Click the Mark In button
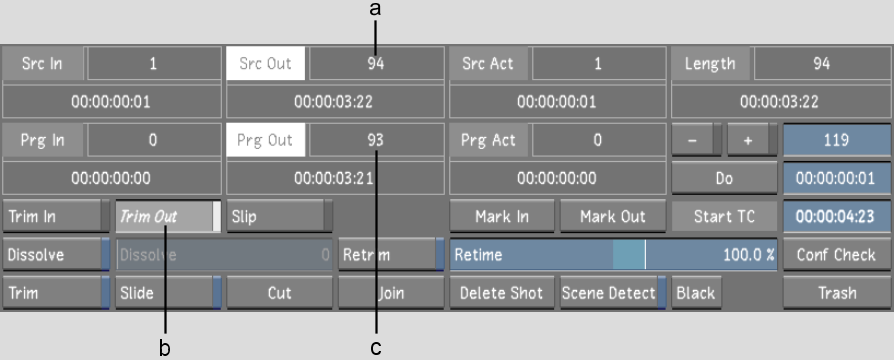This screenshot has height=360, width=894. pyautogui.click(x=502, y=217)
